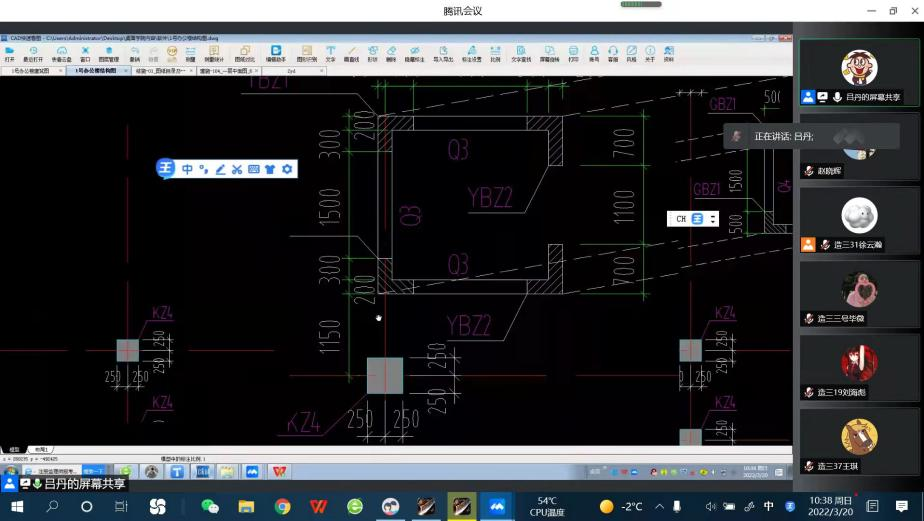Click 图形识别 shape recognition tool
The image size is (924, 521).
(306, 54)
